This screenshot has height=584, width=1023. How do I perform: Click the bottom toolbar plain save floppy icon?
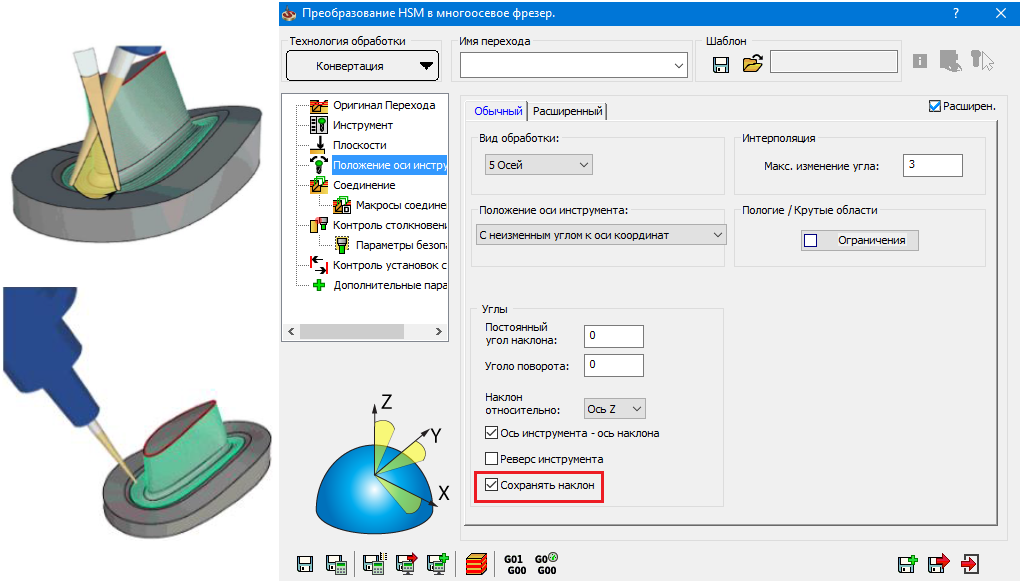(x=305, y=564)
